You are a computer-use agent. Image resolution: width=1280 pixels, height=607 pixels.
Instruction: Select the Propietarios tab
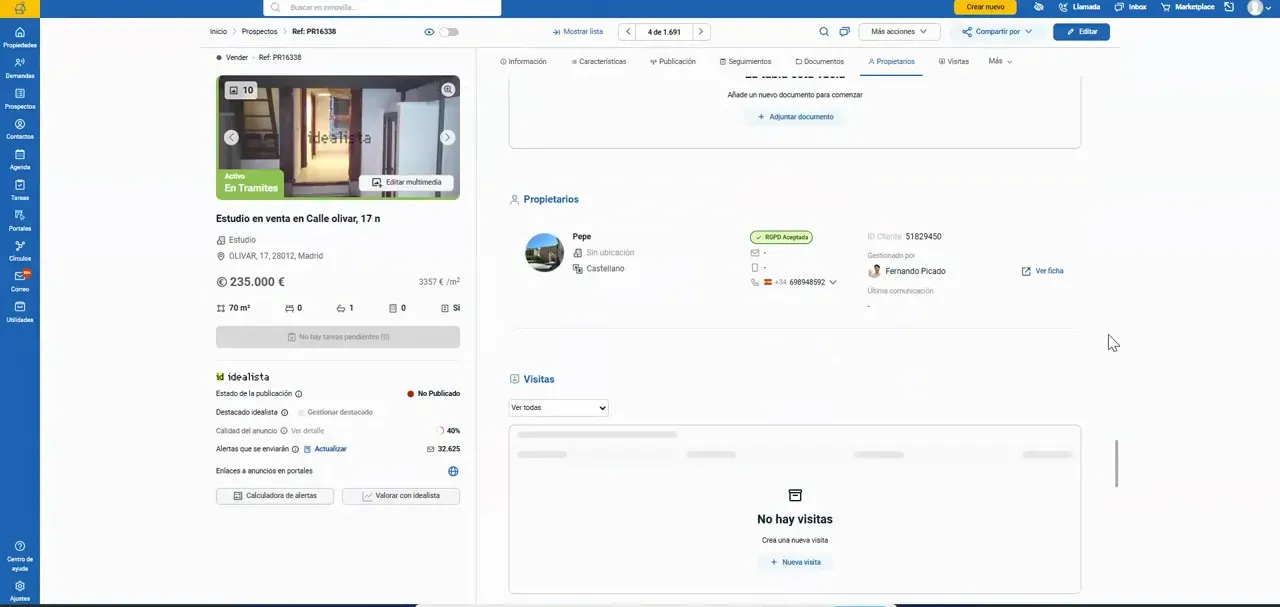click(x=891, y=61)
